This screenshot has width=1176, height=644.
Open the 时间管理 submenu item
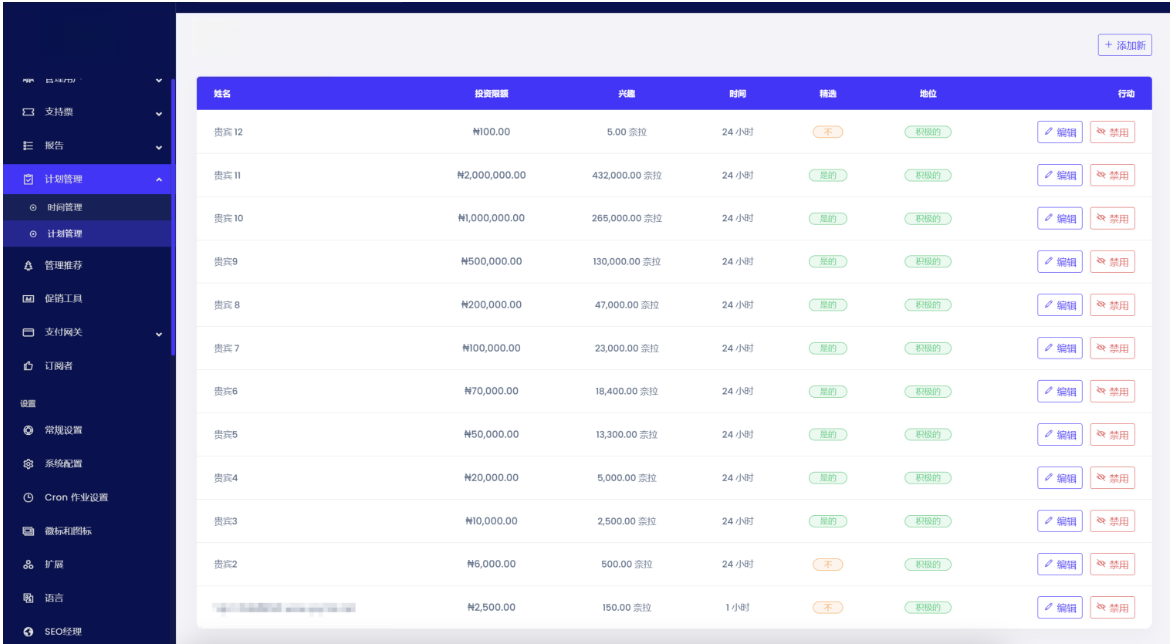point(87,208)
